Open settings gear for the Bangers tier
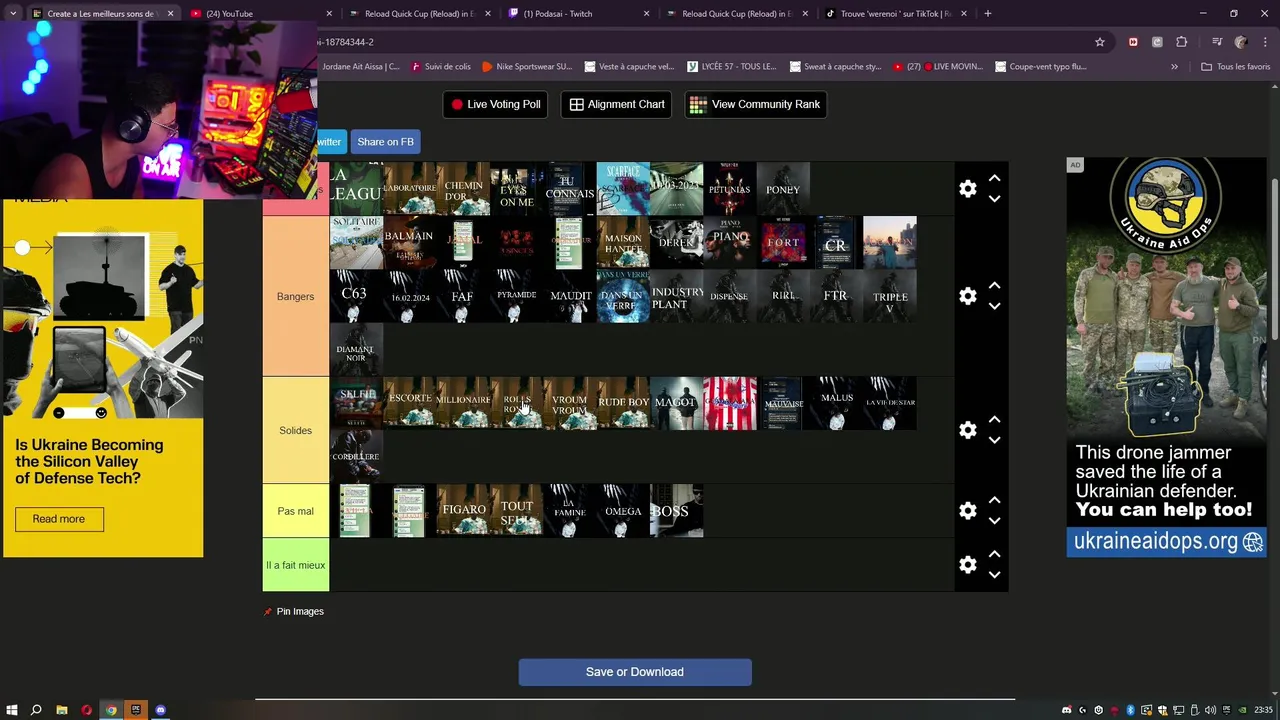 (x=967, y=296)
